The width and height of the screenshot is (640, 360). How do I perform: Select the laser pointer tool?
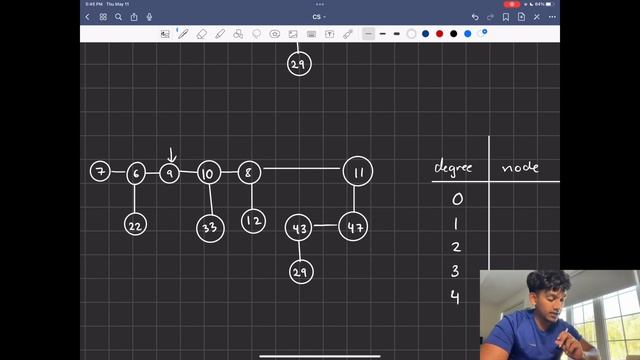pyautogui.click(x=348, y=34)
